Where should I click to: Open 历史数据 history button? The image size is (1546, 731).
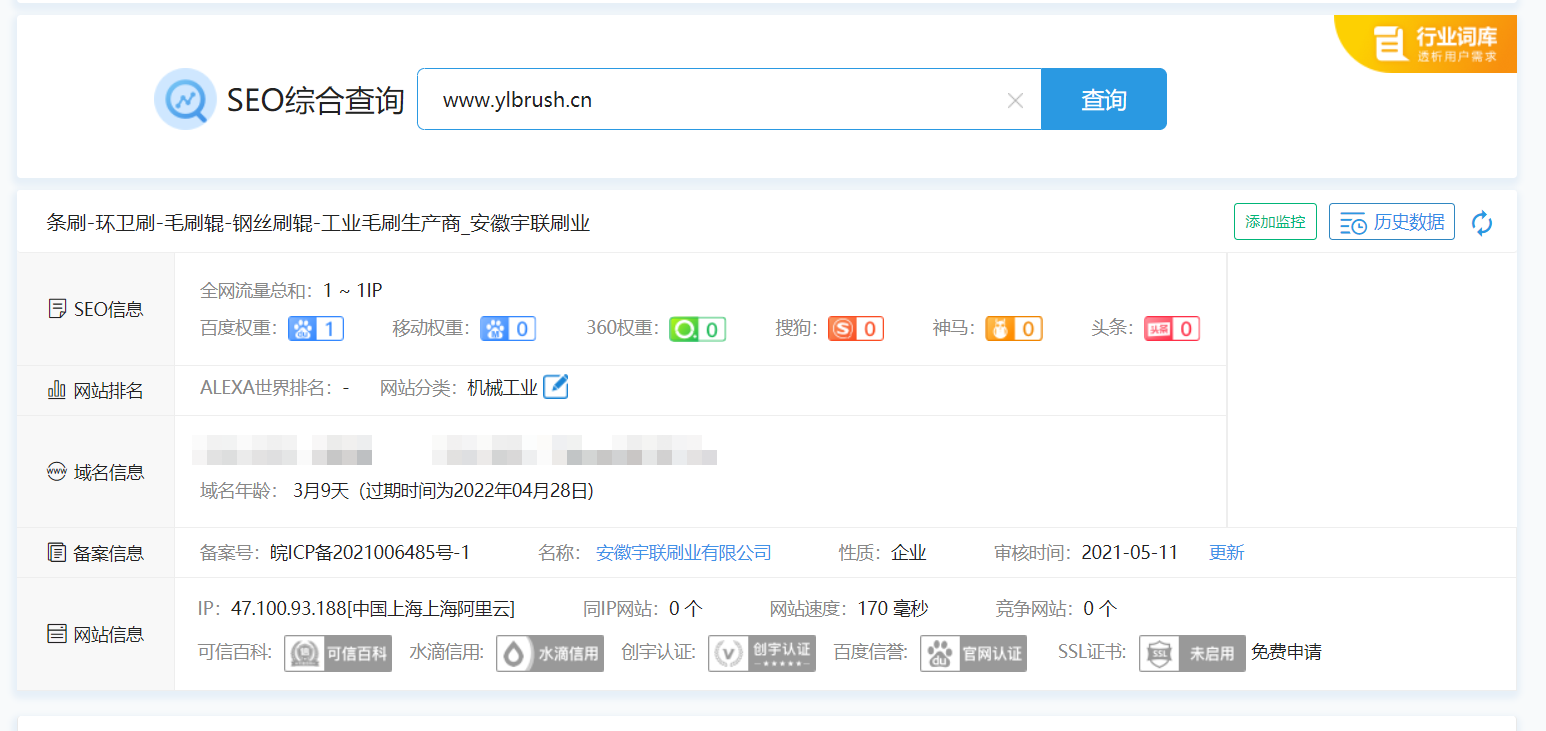pyautogui.click(x=1392, y=222)
